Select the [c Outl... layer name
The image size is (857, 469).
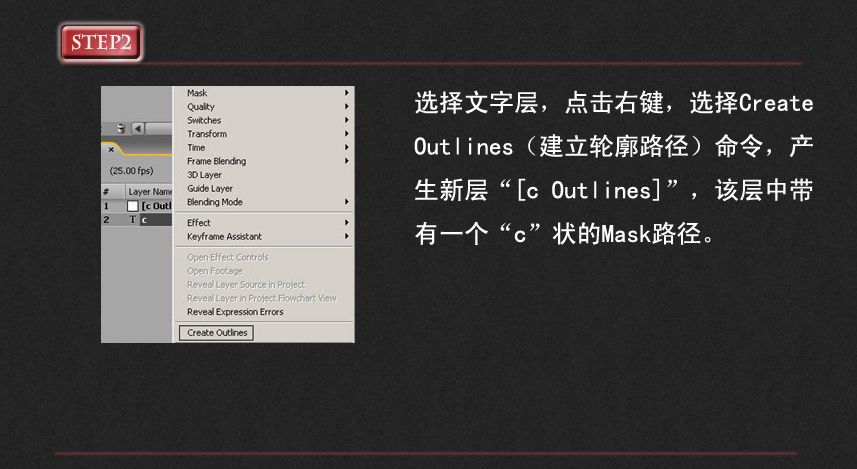[157, 206]
